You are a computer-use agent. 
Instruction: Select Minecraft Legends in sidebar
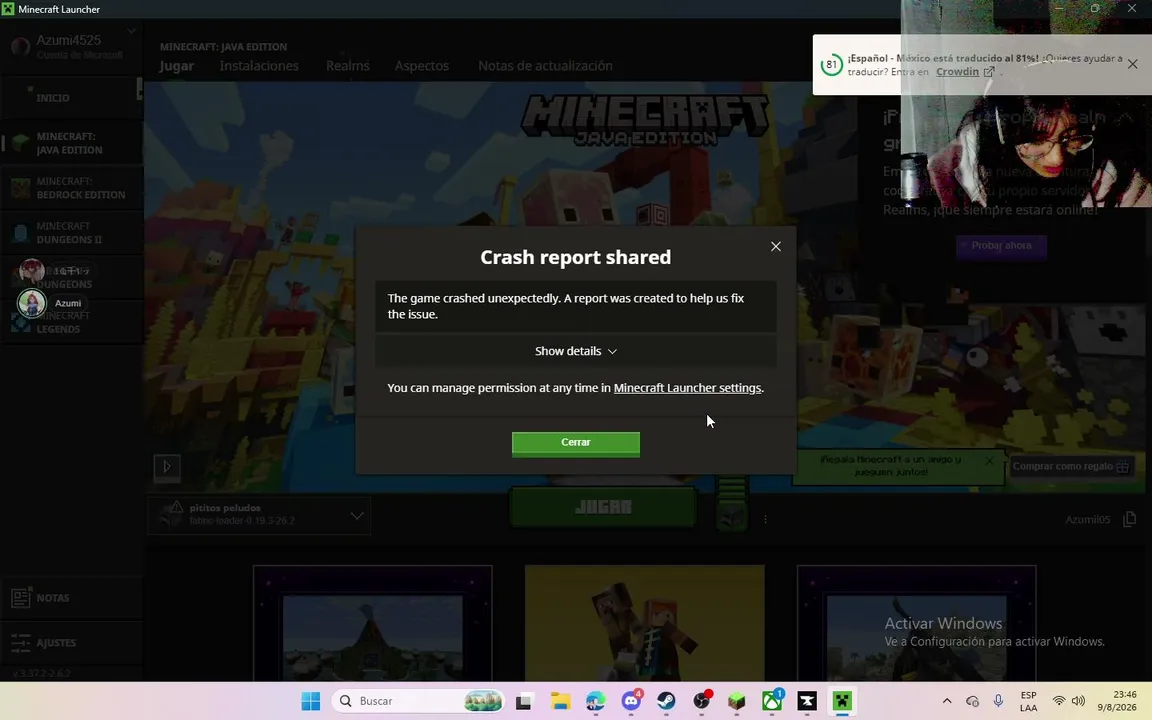click(x=71, y=323)
